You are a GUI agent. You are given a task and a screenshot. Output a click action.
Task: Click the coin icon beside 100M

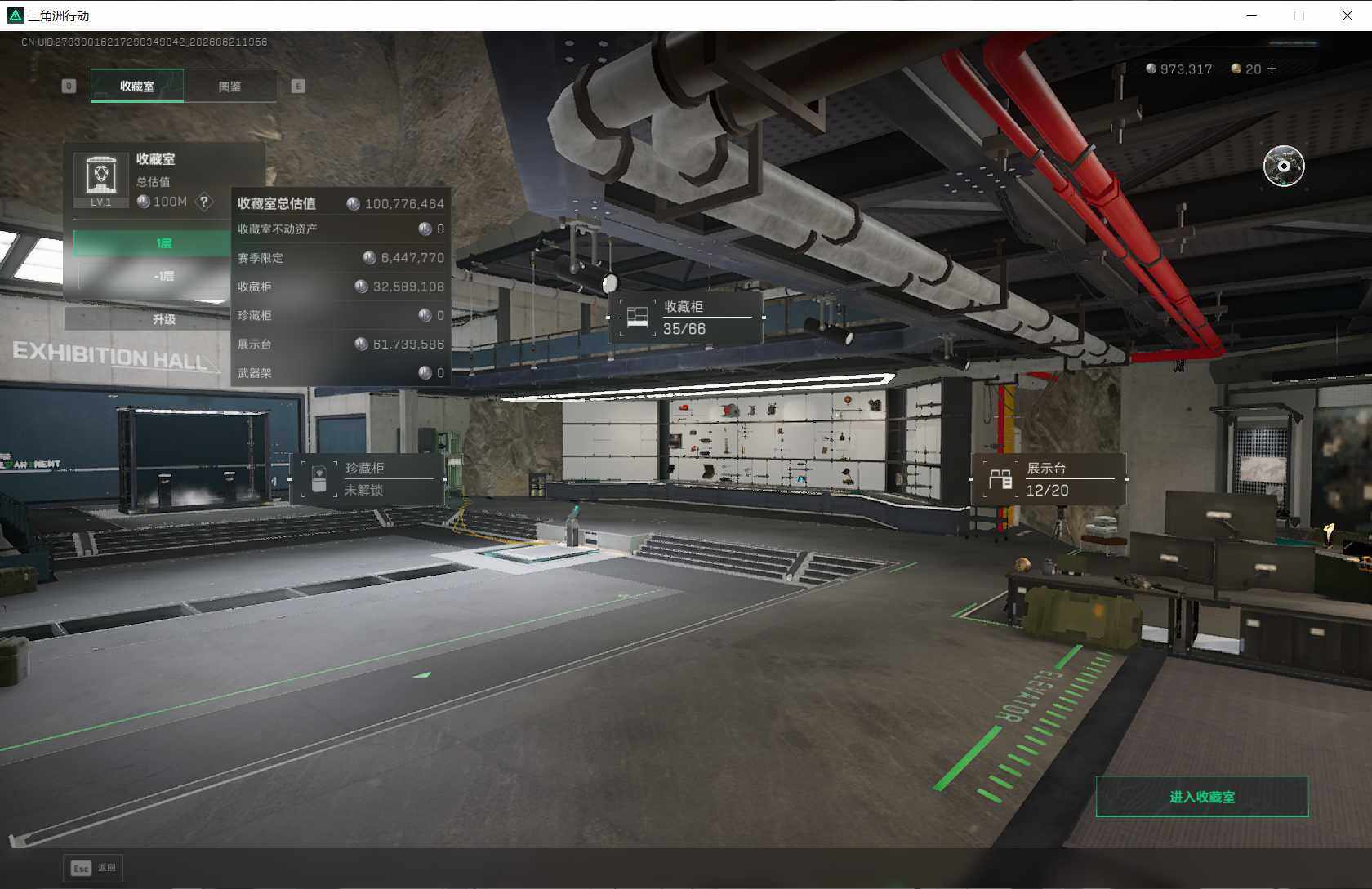[143, 202]
